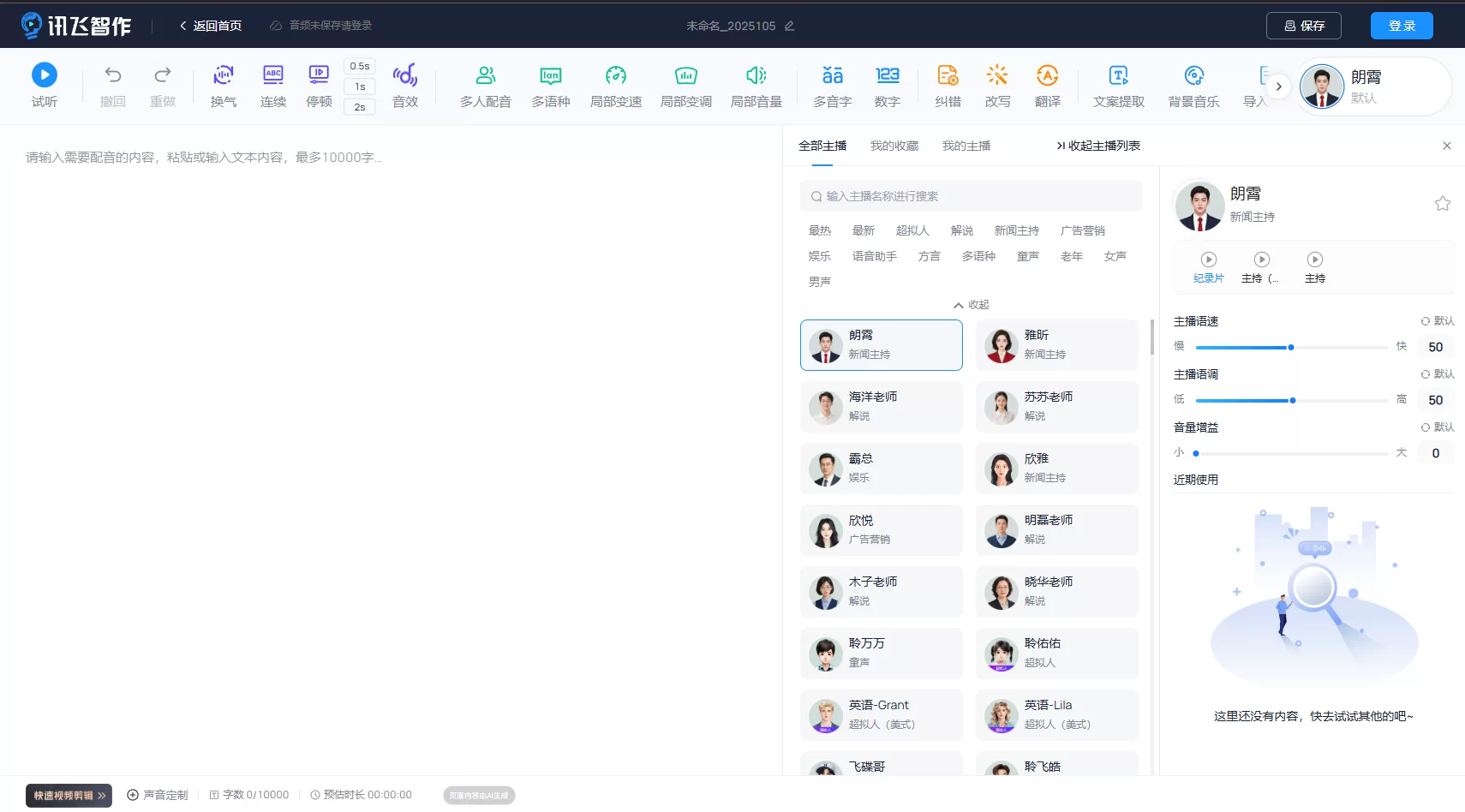Click the anchor name search field

tap(972, 196)
